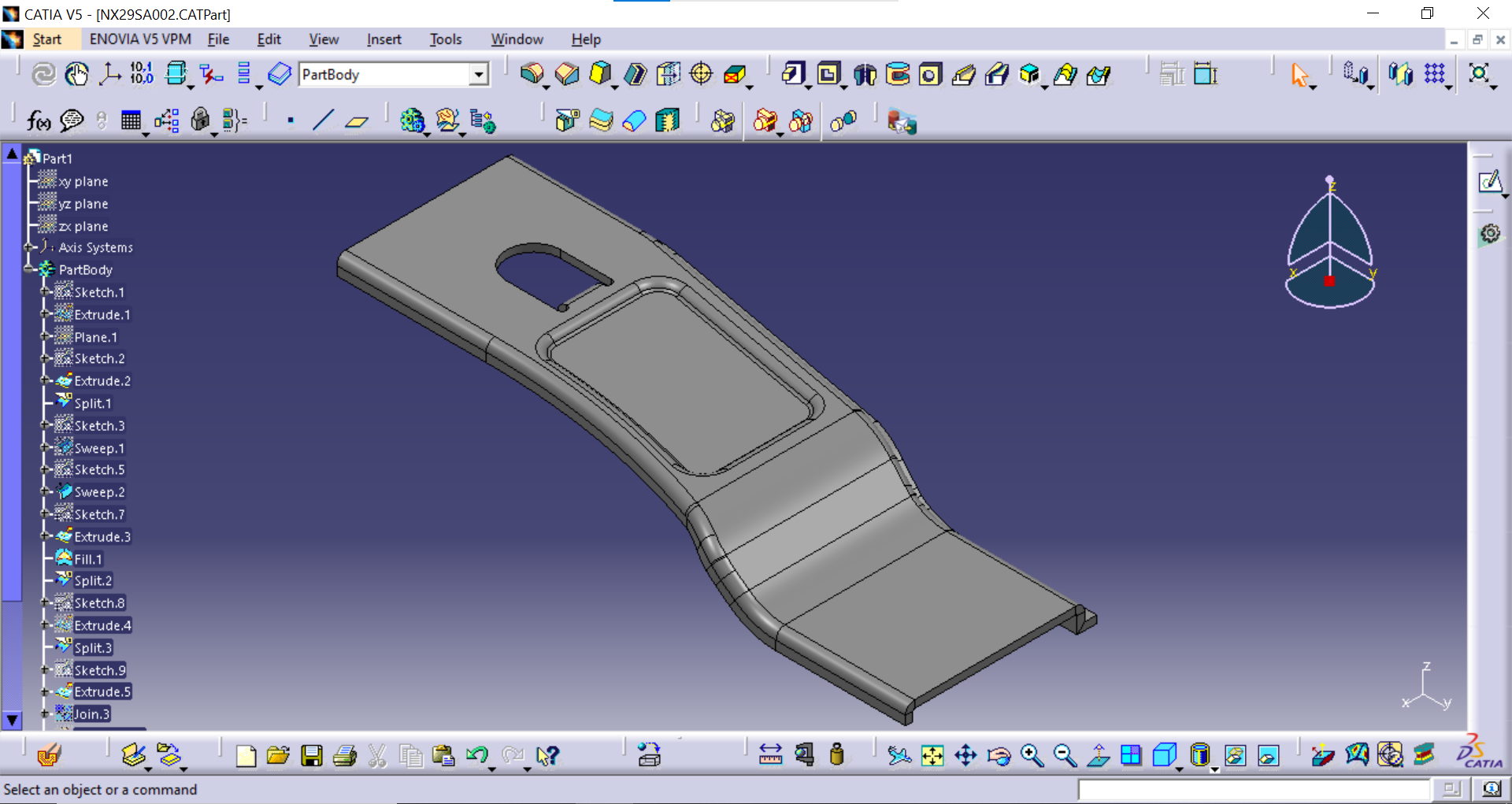Expand the Join.3 node
This screenshot has height=804, width=1512.
(x=46, y=714)
